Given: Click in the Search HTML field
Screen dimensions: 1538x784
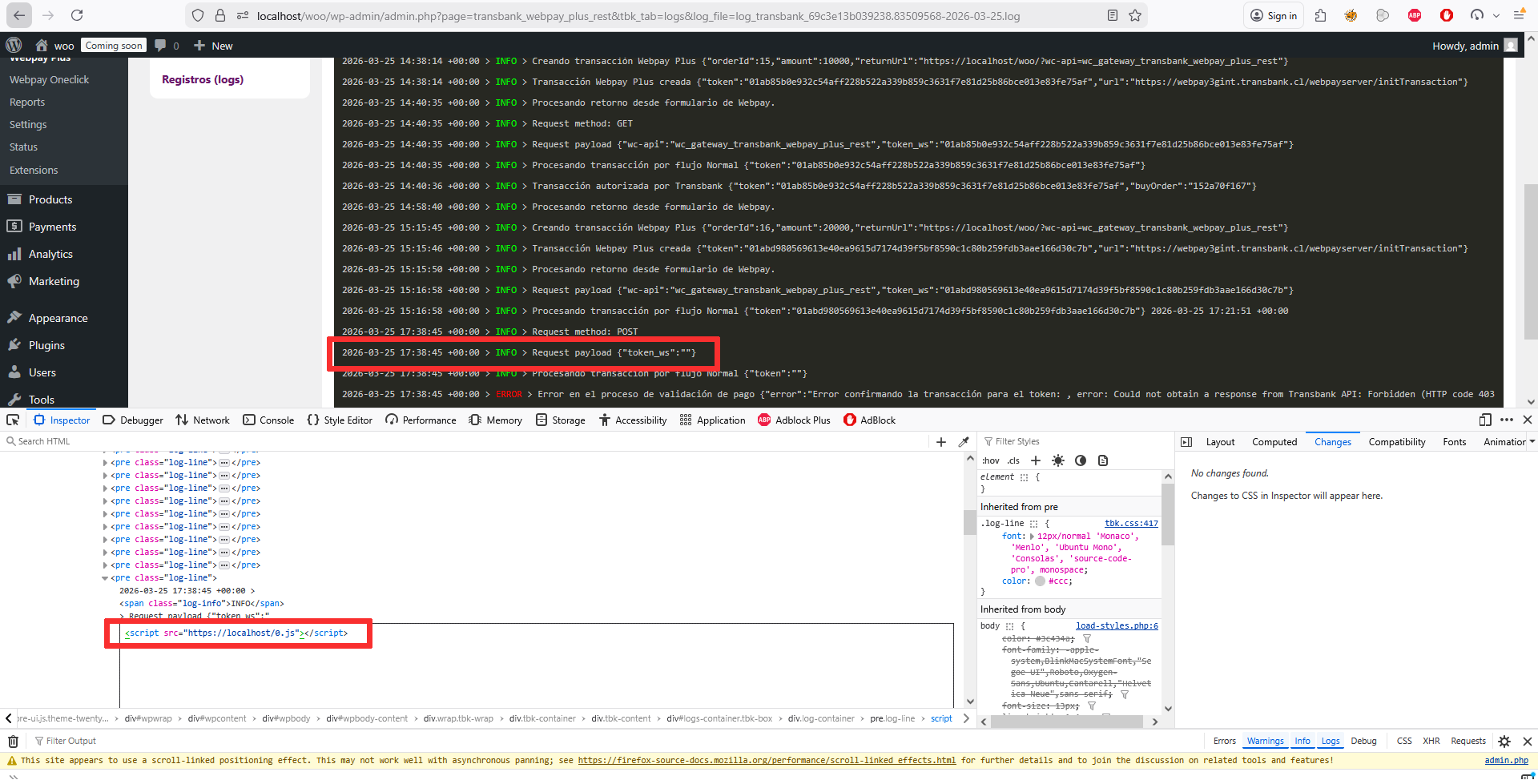Looking at the screenshot, I should [x=465, y=442].
